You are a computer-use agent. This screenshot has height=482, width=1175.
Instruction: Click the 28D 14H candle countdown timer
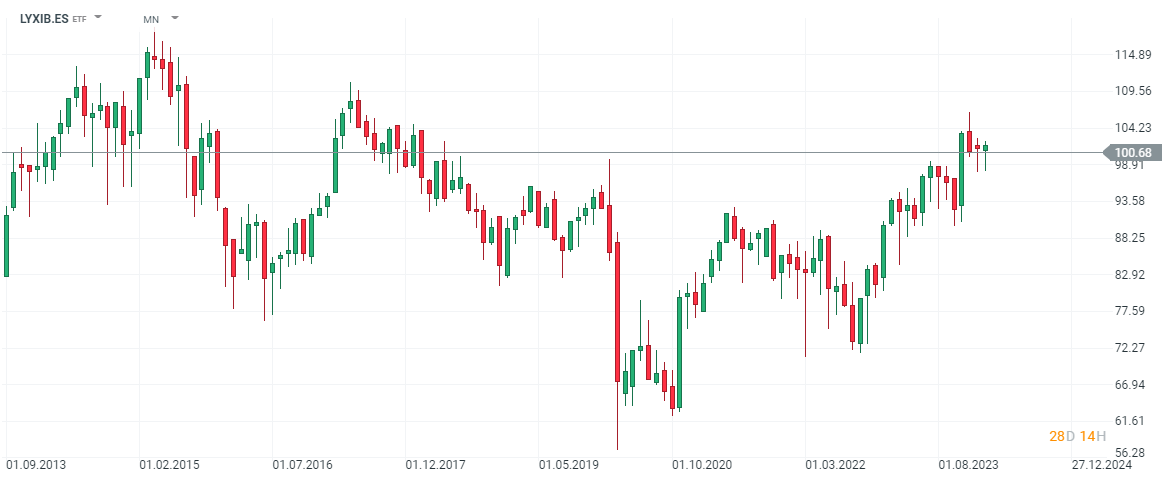click(1074, 436)
